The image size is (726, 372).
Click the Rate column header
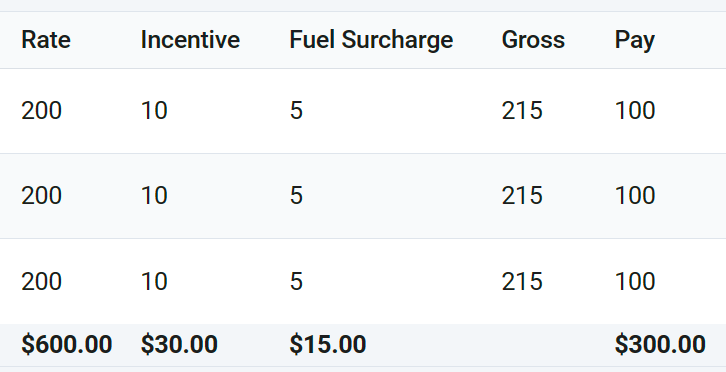[46, 40]
